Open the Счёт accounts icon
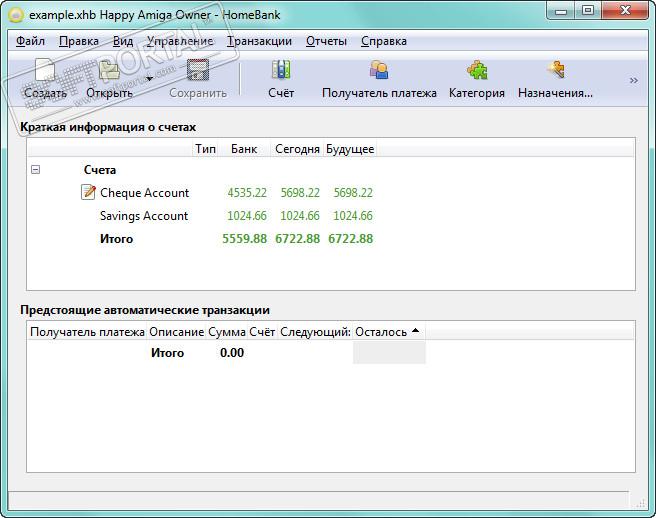The width and height of the screenshot is (656, 518). coord(281,70)
